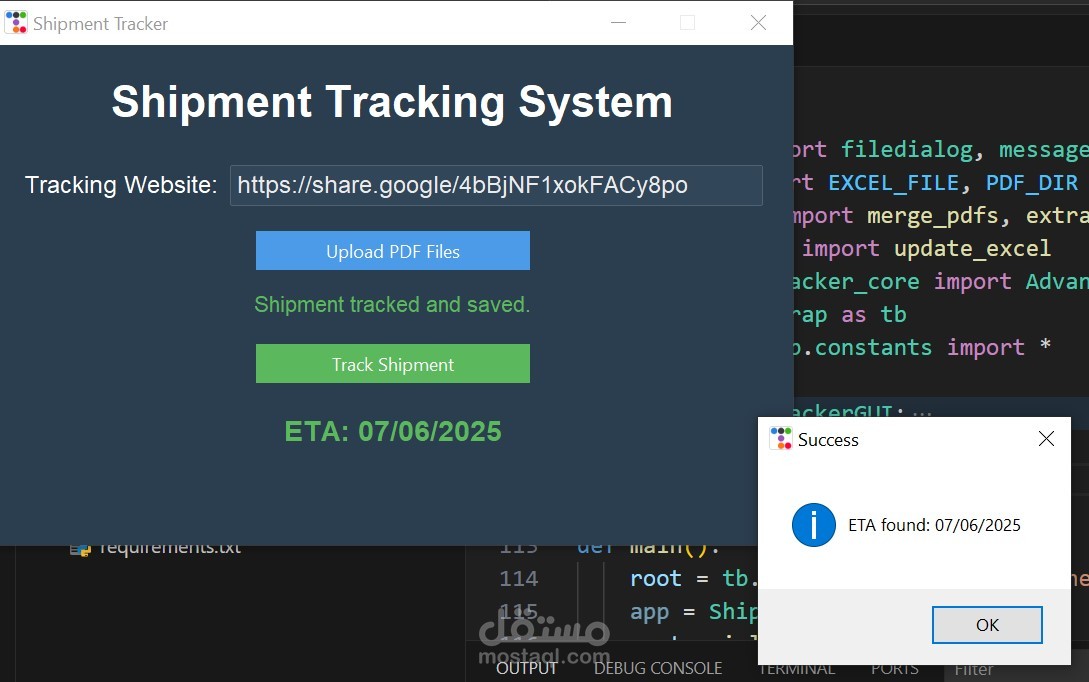Click the 'Shipment Tracker' window title text
The image size is (1089, 682).
[101, 24]
